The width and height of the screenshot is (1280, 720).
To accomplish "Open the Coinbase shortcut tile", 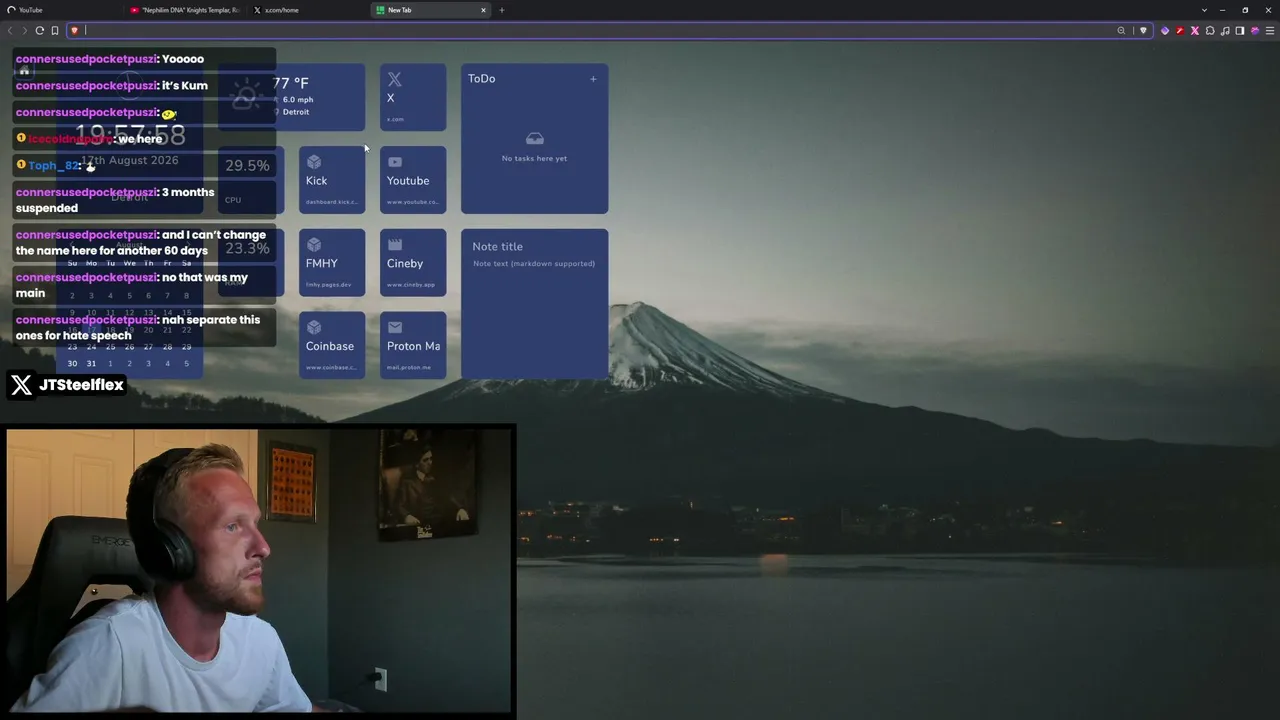I will pyautogui.click(x=332, y=346).
